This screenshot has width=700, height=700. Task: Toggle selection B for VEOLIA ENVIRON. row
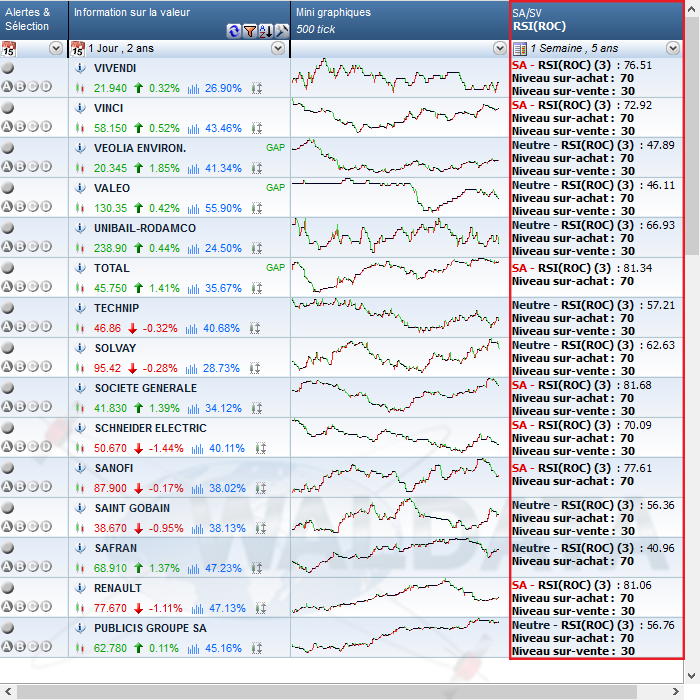[x=20, y=167]
